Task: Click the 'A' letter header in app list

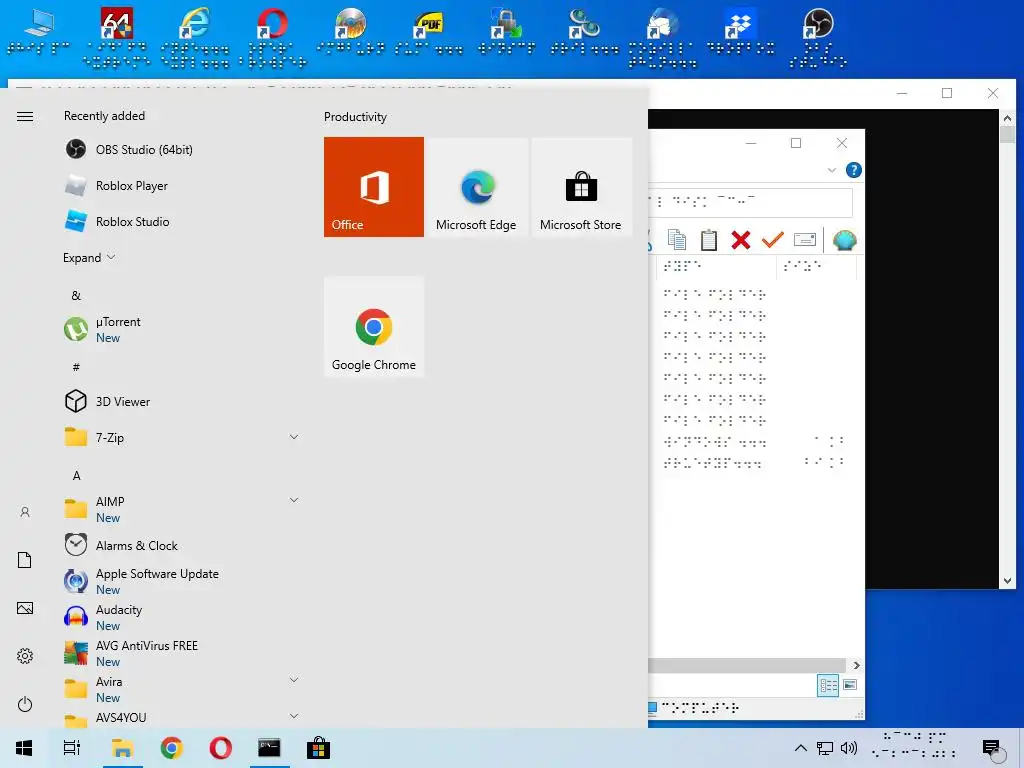Action: coord(76,475)
